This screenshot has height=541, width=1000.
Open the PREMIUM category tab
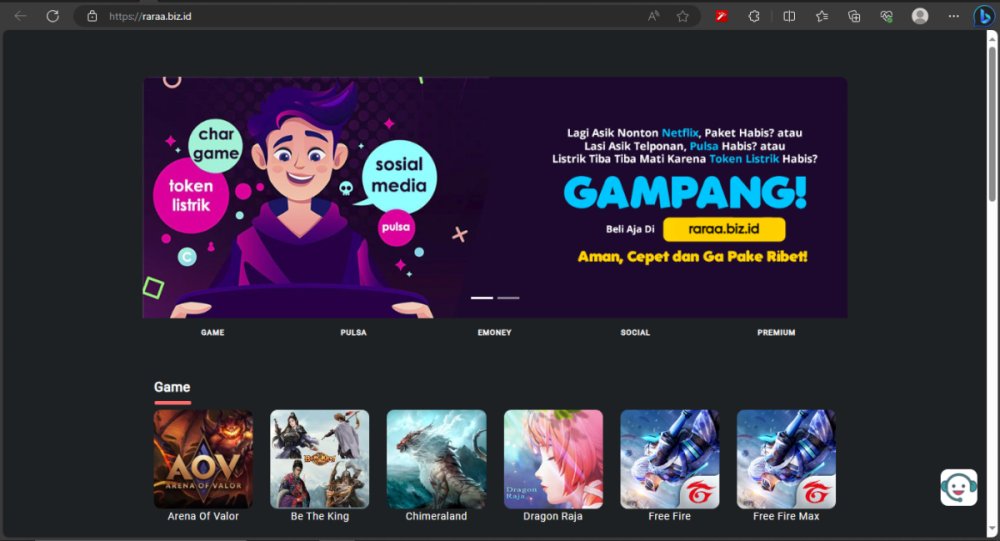click(776, 332)
